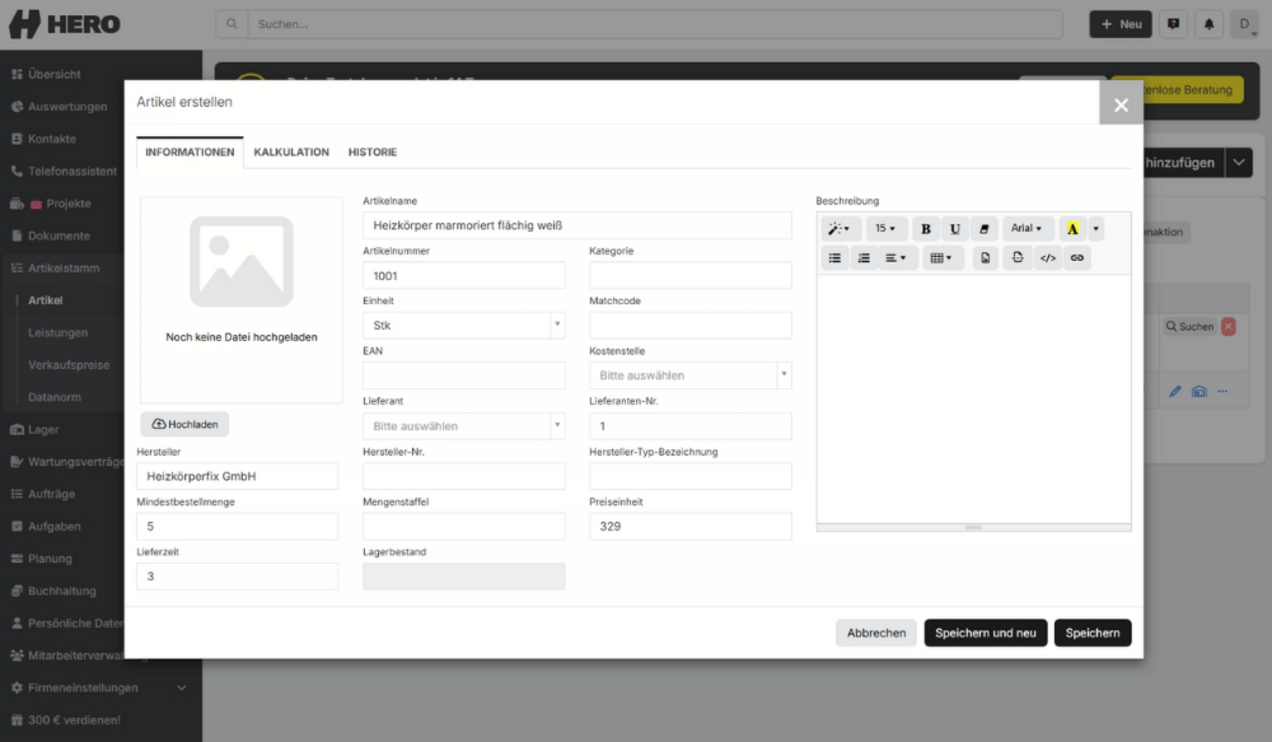Switch to the KALKULATION tab

tap(291, 152)
